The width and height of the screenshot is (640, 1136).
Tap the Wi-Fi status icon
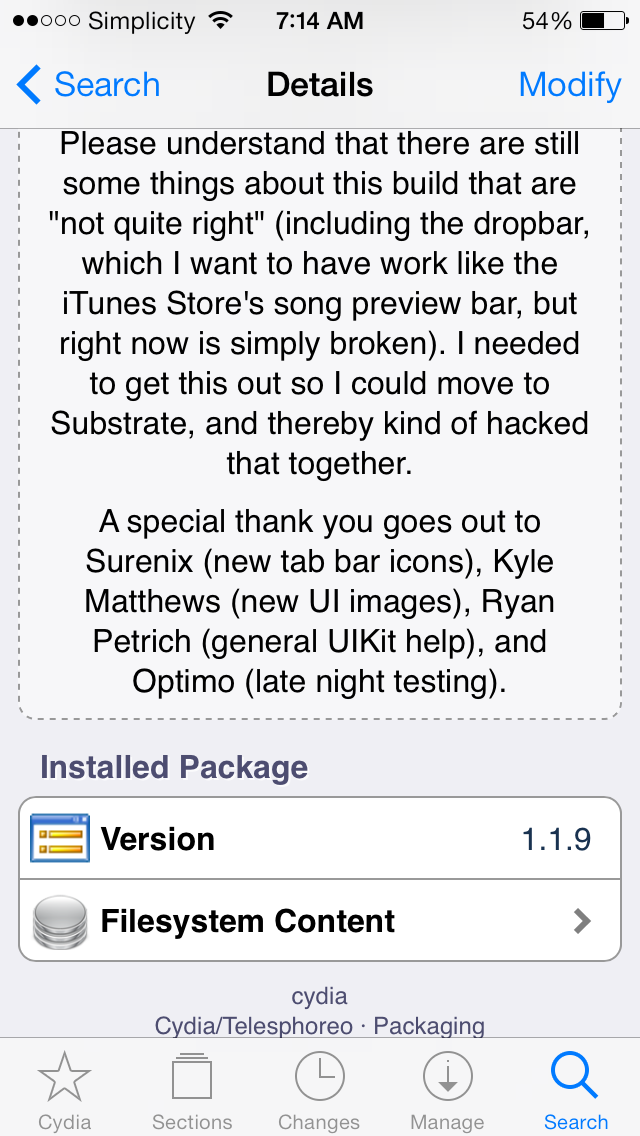[219, 20]
